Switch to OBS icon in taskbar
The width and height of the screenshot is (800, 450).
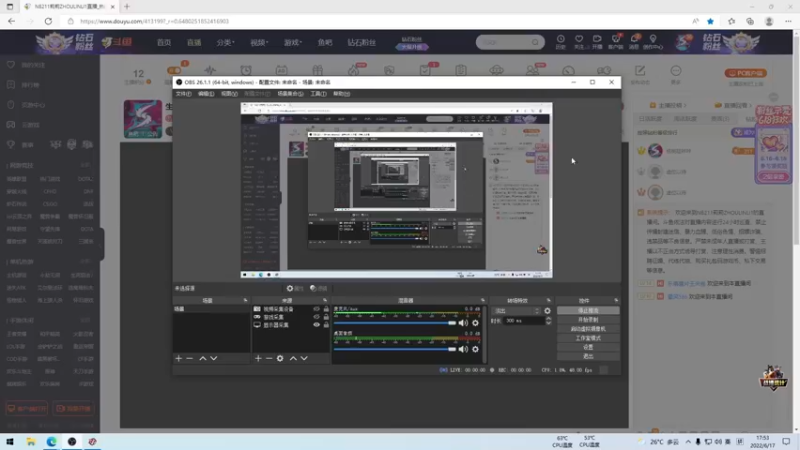point(72,442)
